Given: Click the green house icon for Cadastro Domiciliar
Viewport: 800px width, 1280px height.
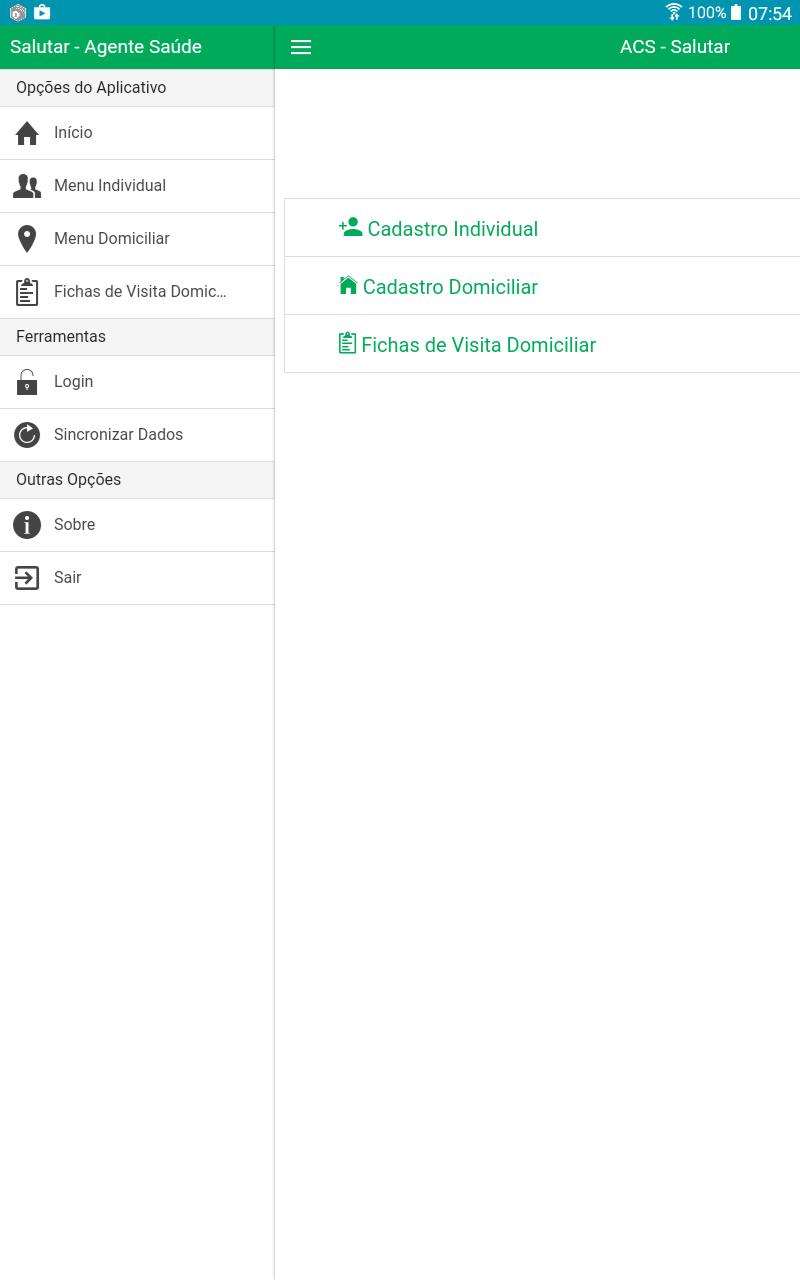Looking at the screenshot, I should coord(348,285).
